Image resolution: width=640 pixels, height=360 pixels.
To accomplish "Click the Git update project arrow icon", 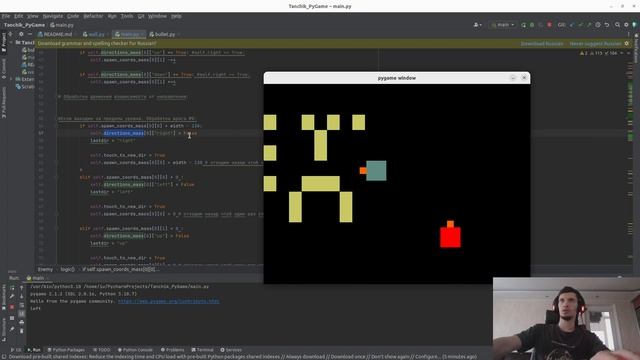I will (572, 25).
